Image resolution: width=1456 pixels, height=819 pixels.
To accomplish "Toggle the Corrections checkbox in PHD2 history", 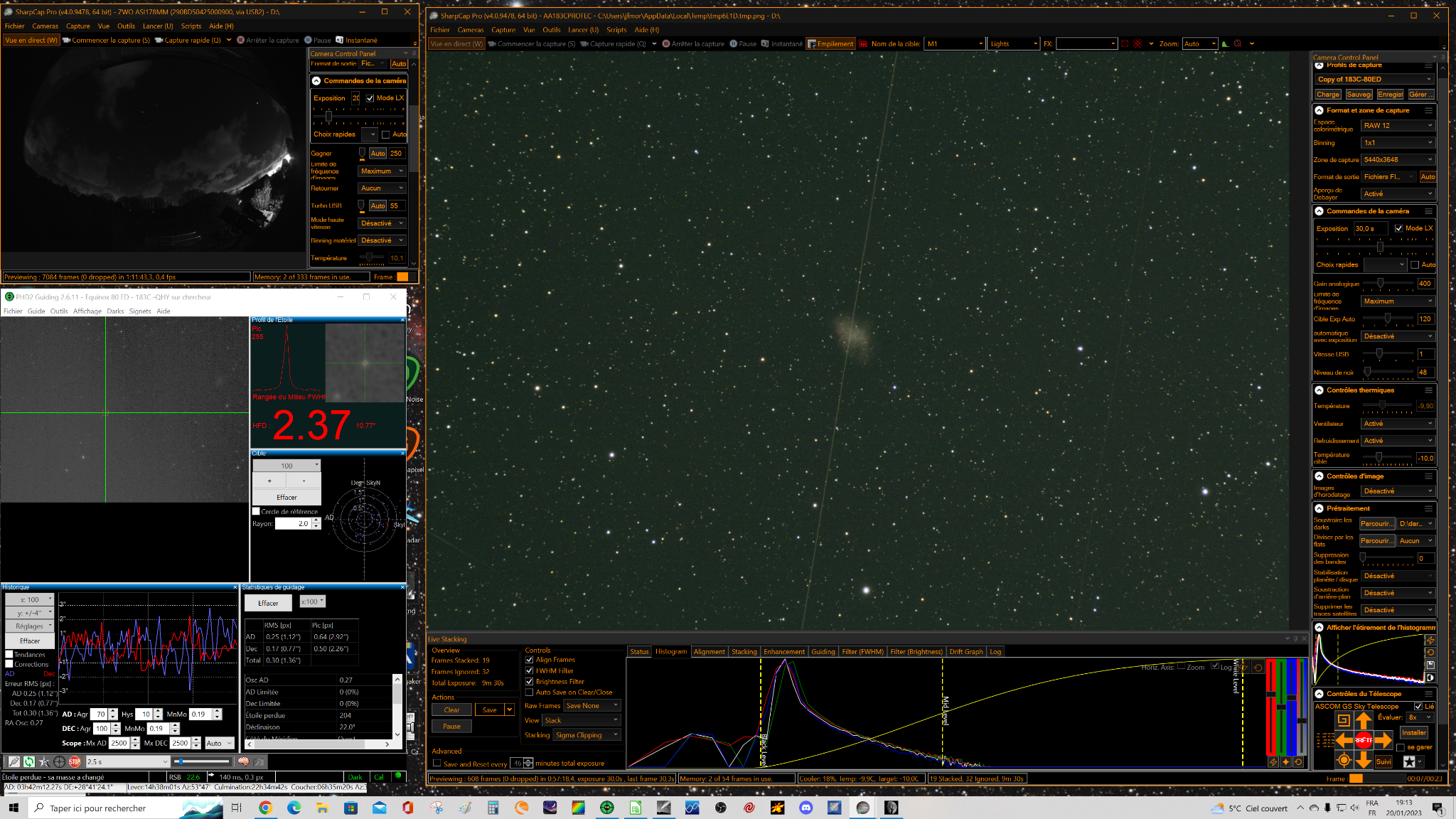I will tap(9, 664).
